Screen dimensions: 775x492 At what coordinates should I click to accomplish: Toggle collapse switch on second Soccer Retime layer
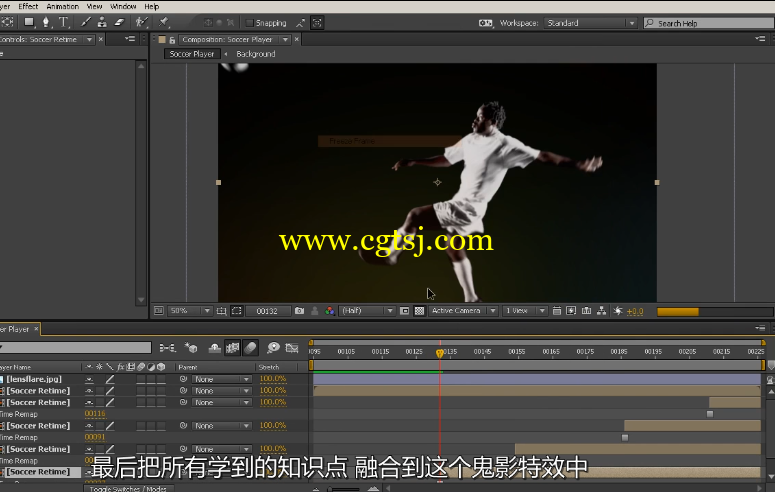[100, 403]
